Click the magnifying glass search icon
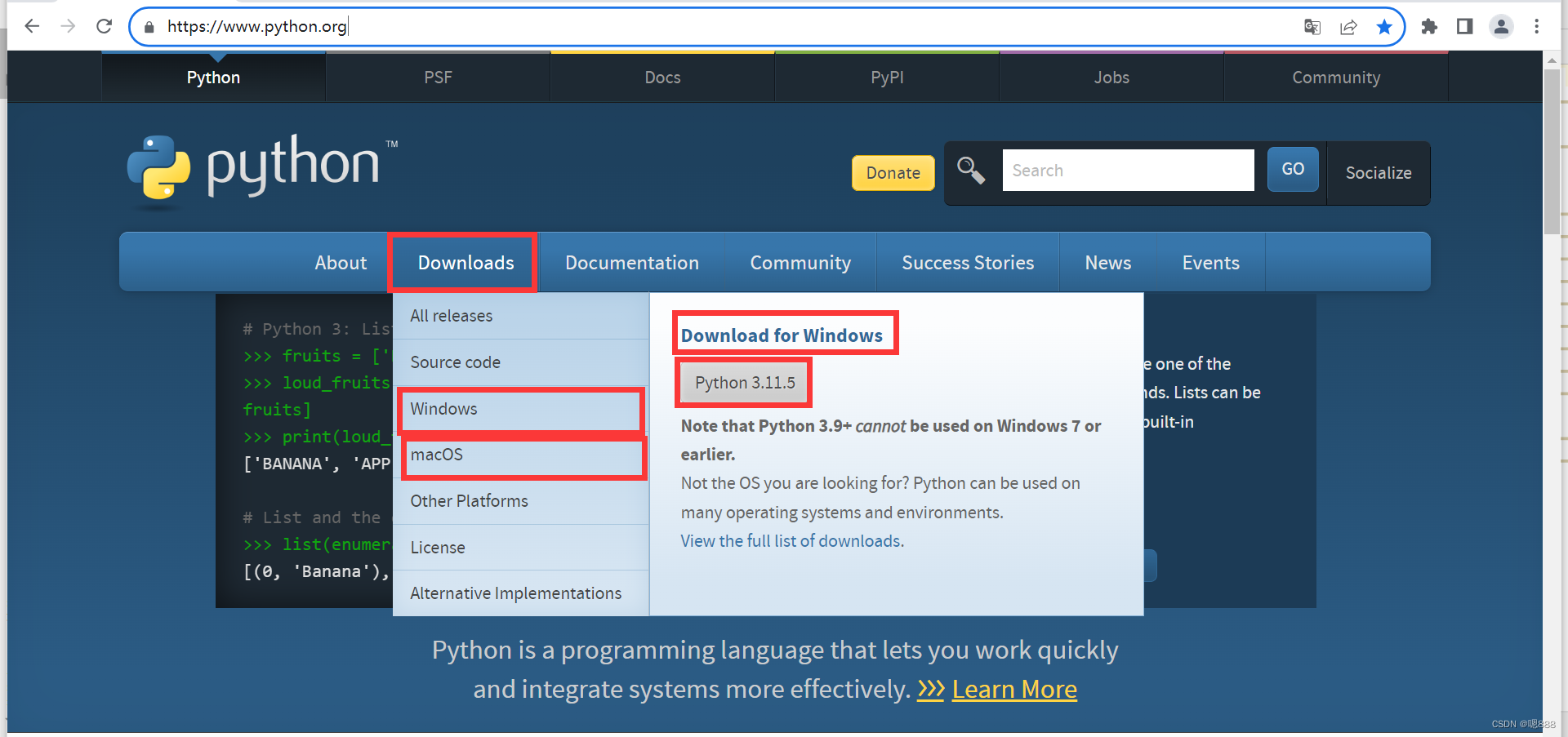The image size is (1568, 737). 971,170
